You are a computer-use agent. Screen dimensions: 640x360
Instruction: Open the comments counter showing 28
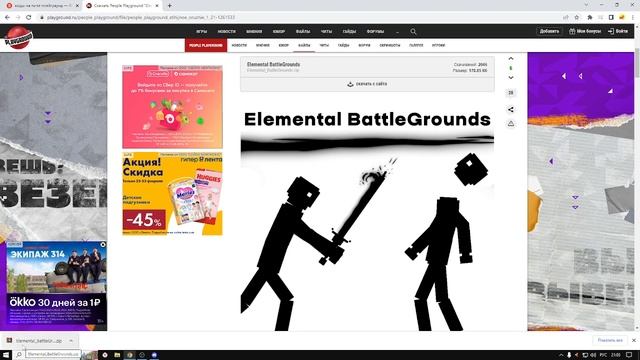pos(511,93)
